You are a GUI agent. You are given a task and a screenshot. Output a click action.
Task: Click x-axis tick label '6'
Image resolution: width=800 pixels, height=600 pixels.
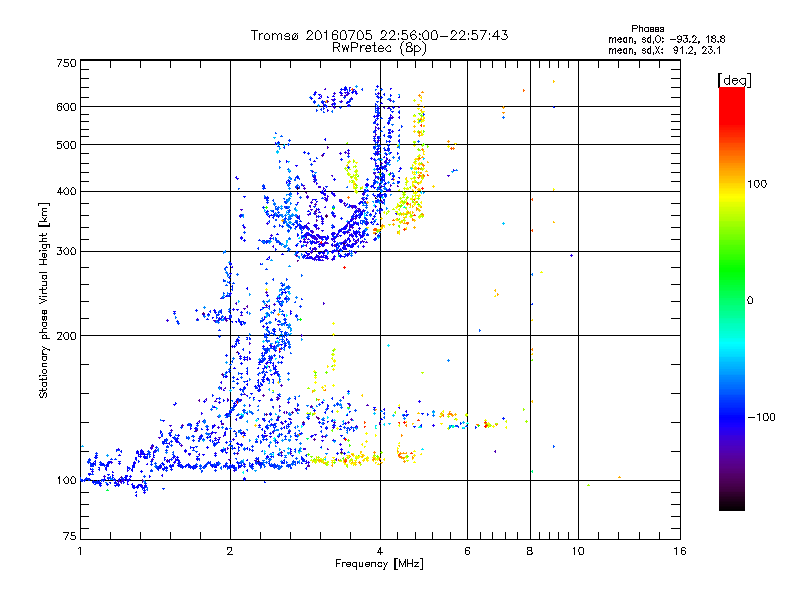pos(467,551)
